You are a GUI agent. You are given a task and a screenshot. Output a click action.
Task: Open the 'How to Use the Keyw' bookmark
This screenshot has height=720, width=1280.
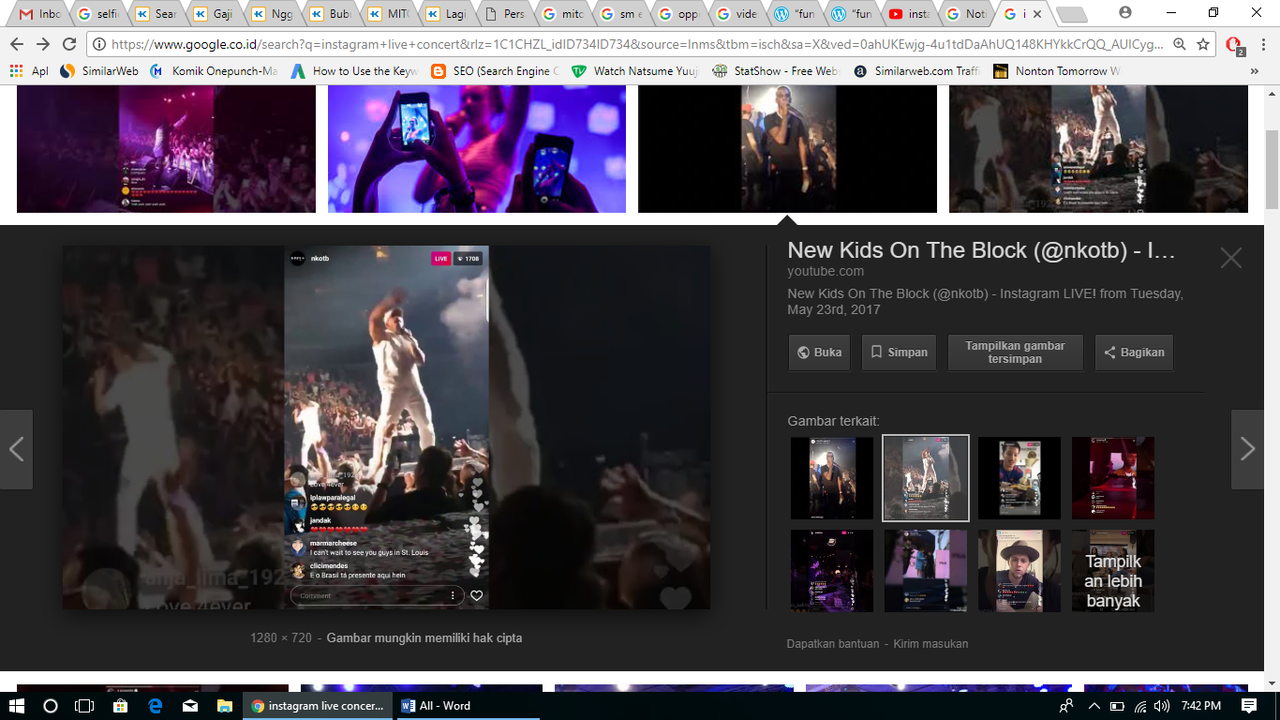(354, 71)
